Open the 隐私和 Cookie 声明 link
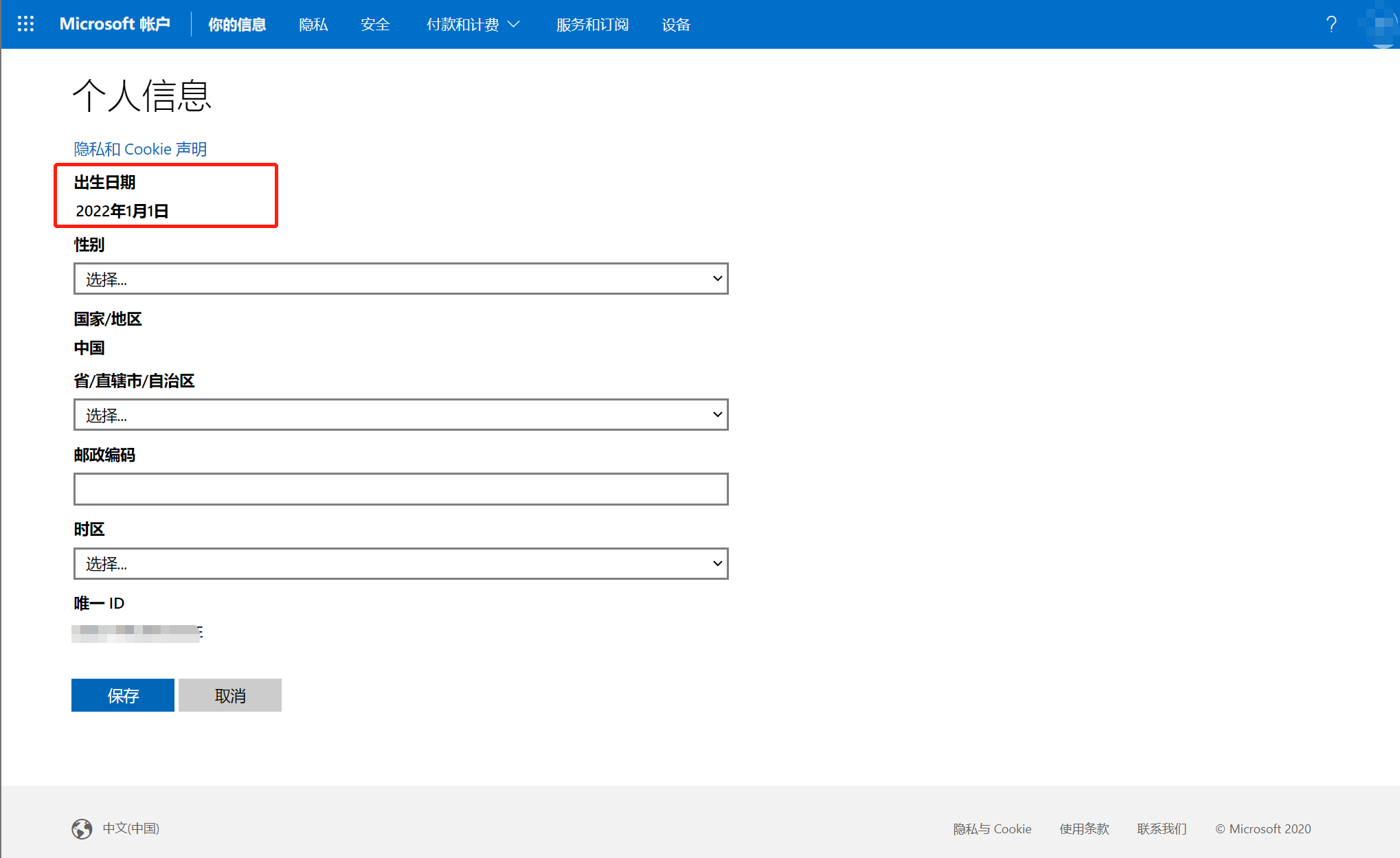 (x=140, y=149)
